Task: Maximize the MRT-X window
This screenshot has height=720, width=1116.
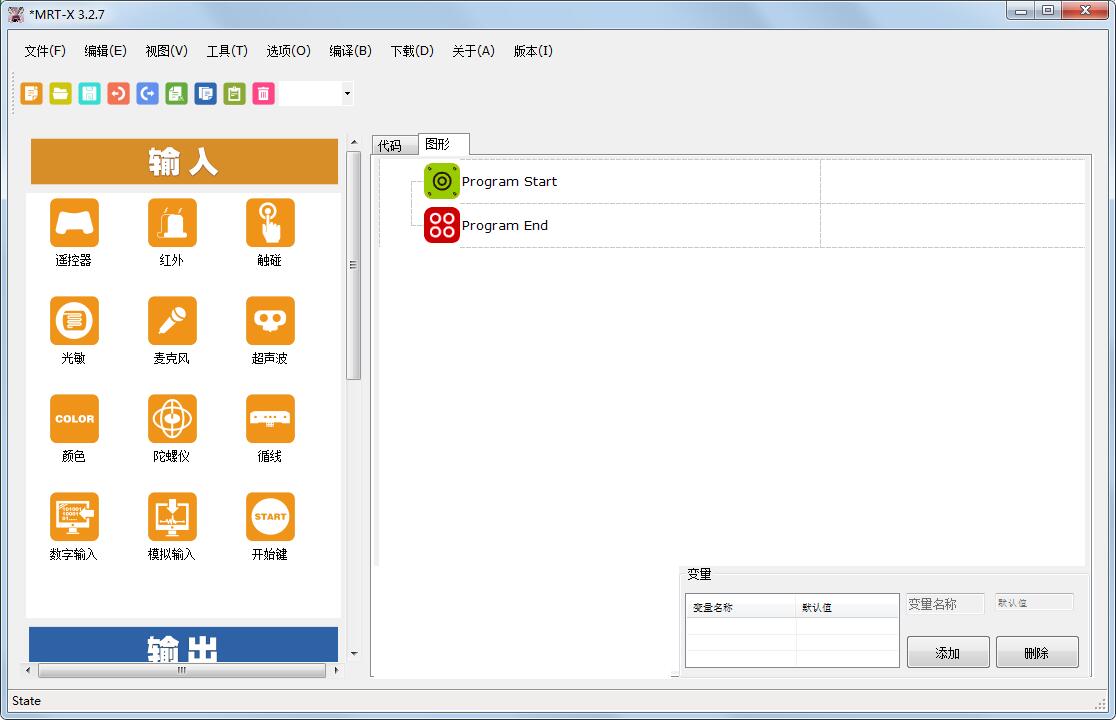Action: click(1048, 11)
